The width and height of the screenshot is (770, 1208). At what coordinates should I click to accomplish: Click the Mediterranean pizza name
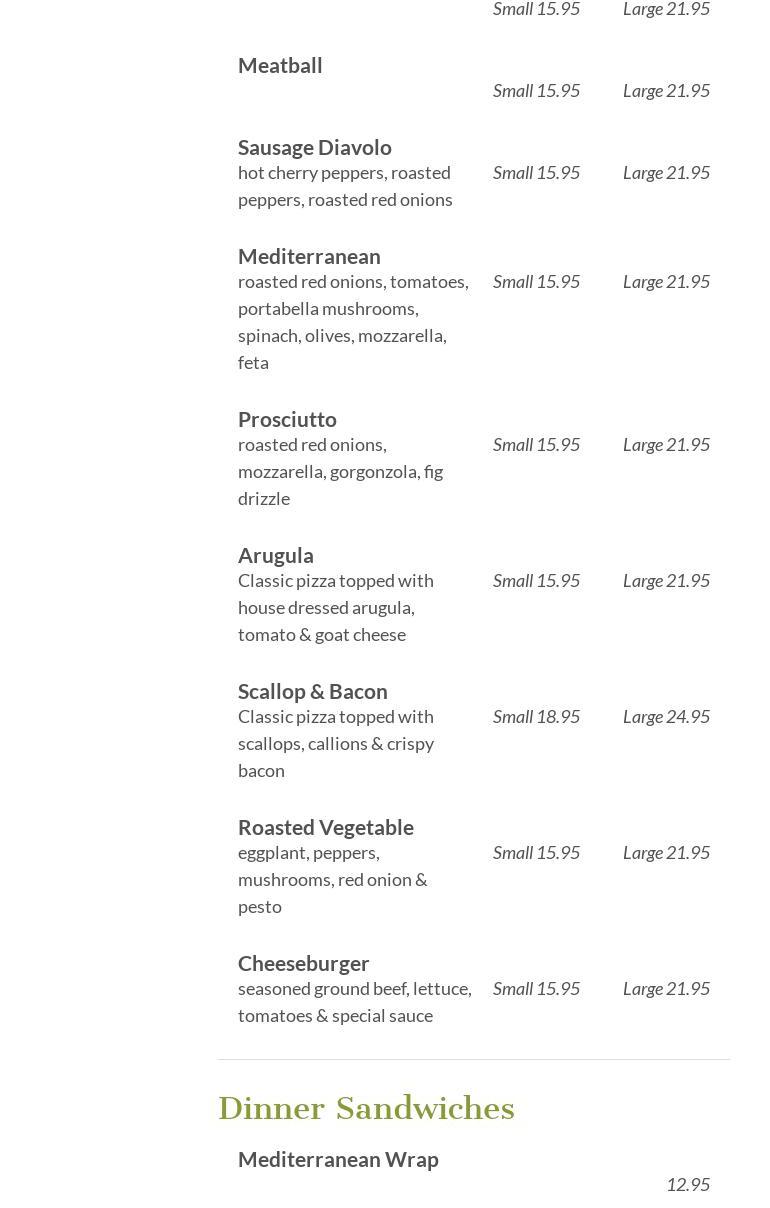pos(309,256)
